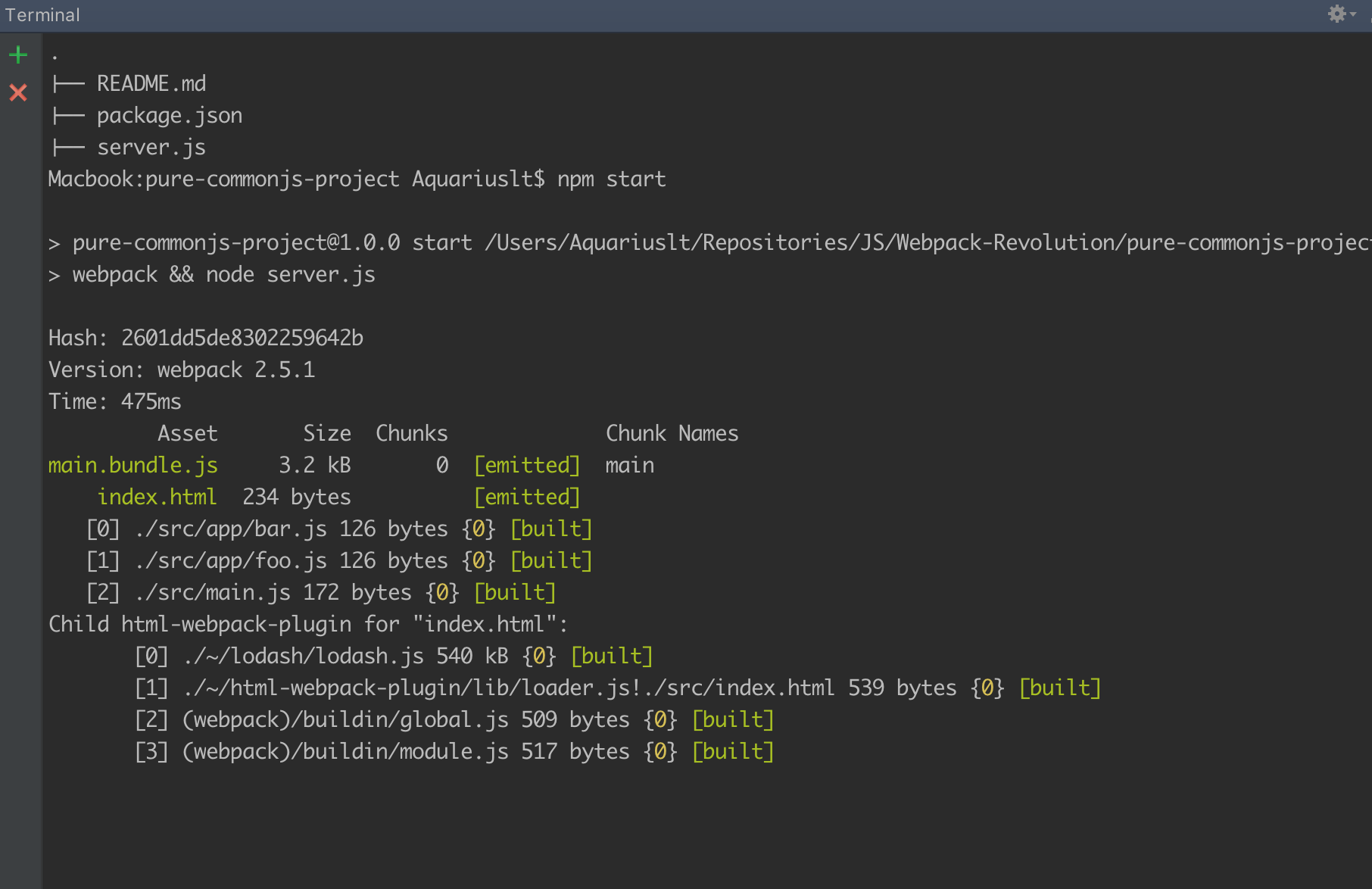1372x889 pixels.
Task: Click the ./~/lodash/lodash.js module line
Action: pyautogui.click(x=394, y=656)
